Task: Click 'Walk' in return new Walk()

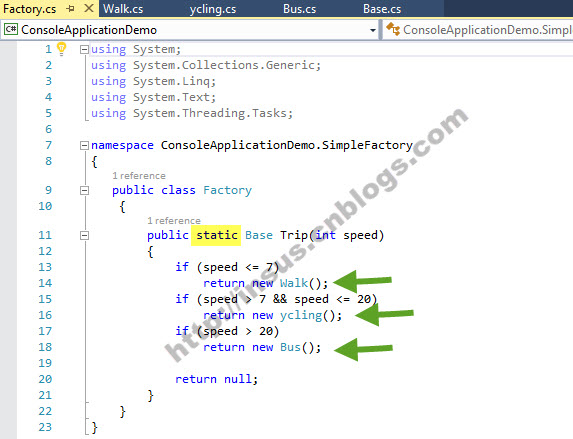Action: tap(294, 283)
